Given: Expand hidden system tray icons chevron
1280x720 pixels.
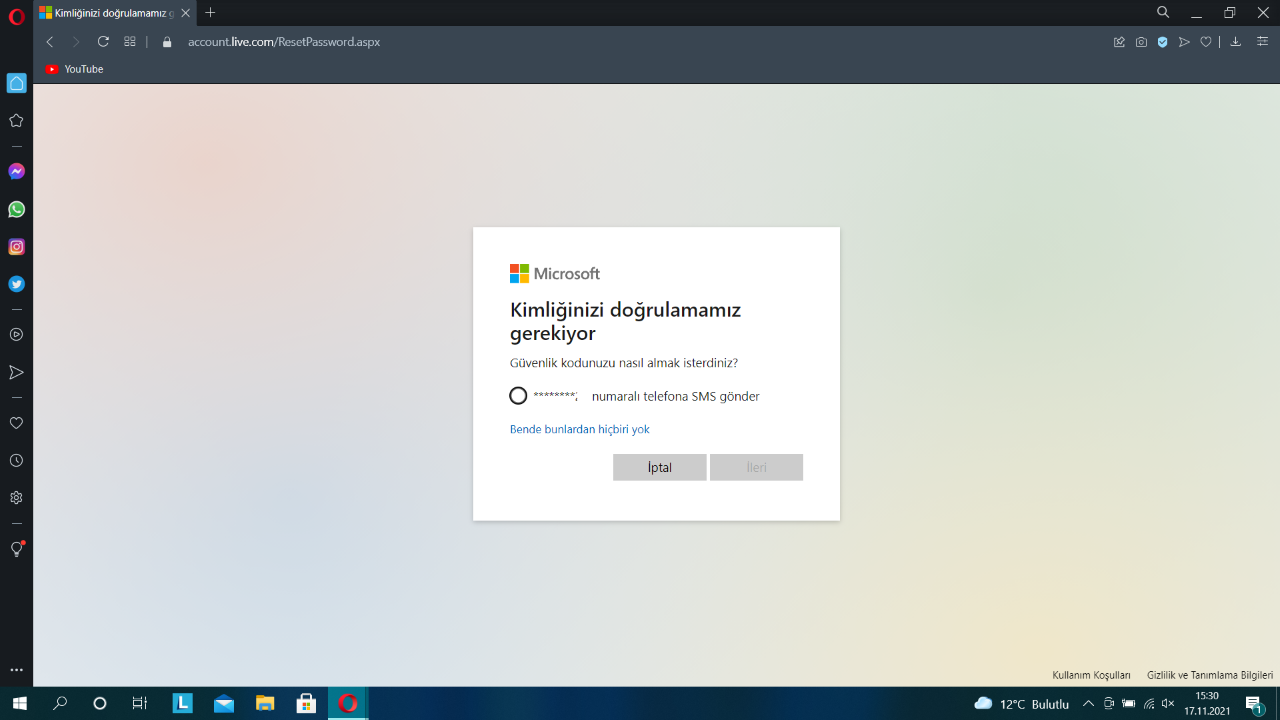Looking at the screenshot, I should tap(1088, 704).
